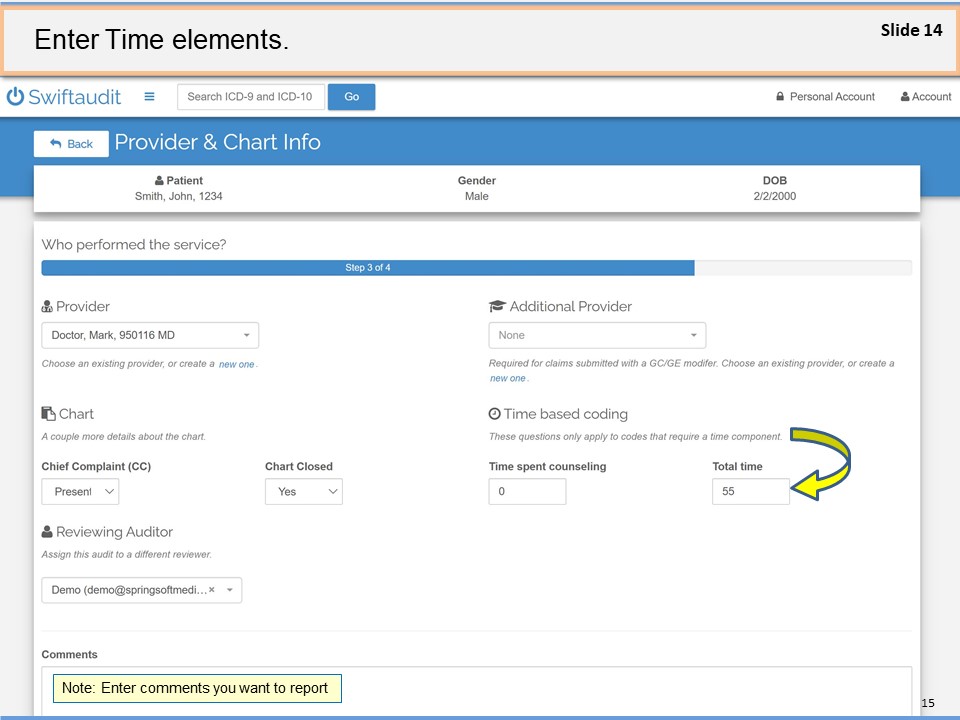The height and width of the screenshot is (720, 960).
Task: Click the Provider doctor icon
Action: point(47,307)
